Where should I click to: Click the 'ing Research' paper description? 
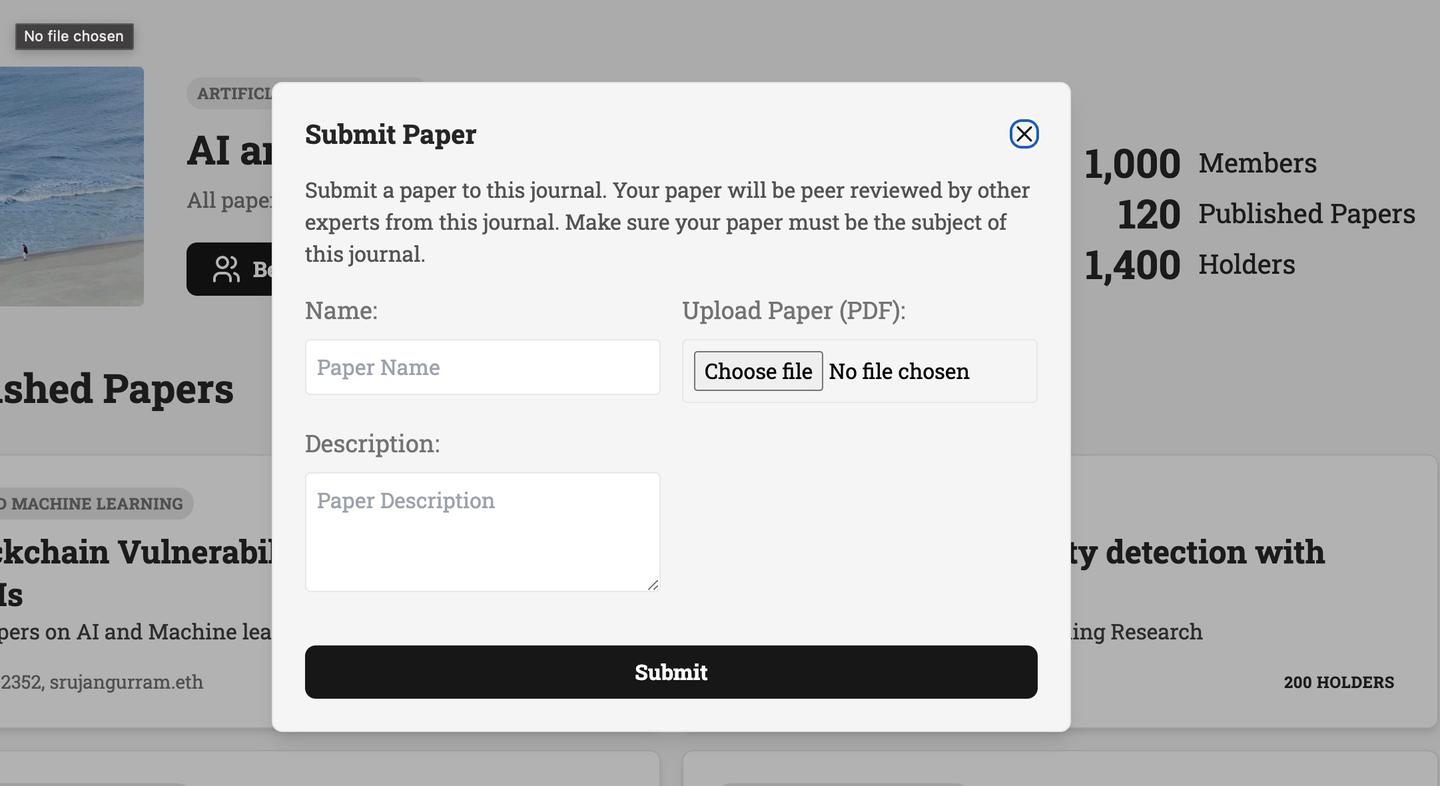coord(1136,632)
